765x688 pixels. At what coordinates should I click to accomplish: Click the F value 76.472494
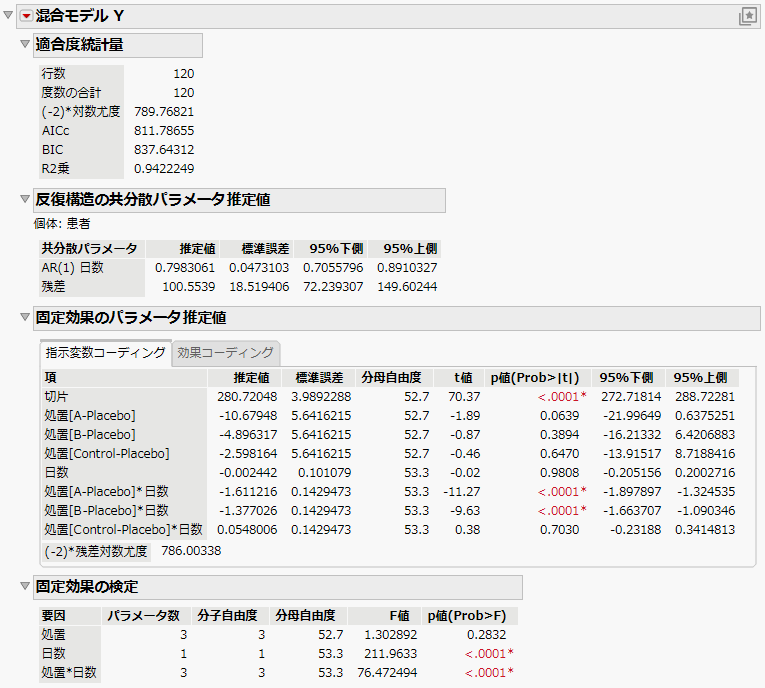pos(387,673)
